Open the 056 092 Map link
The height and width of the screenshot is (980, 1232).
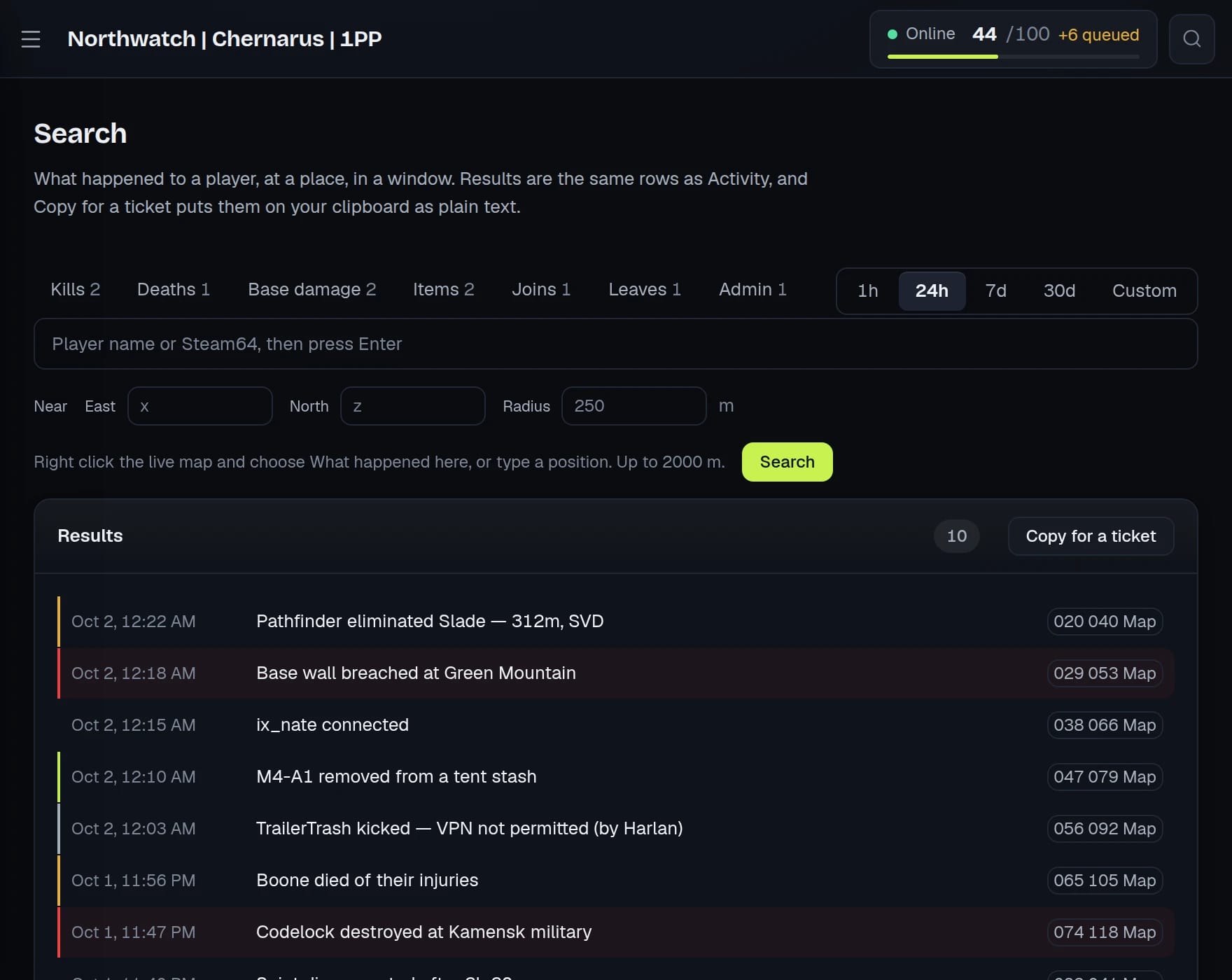click(x=1105, y=829)
